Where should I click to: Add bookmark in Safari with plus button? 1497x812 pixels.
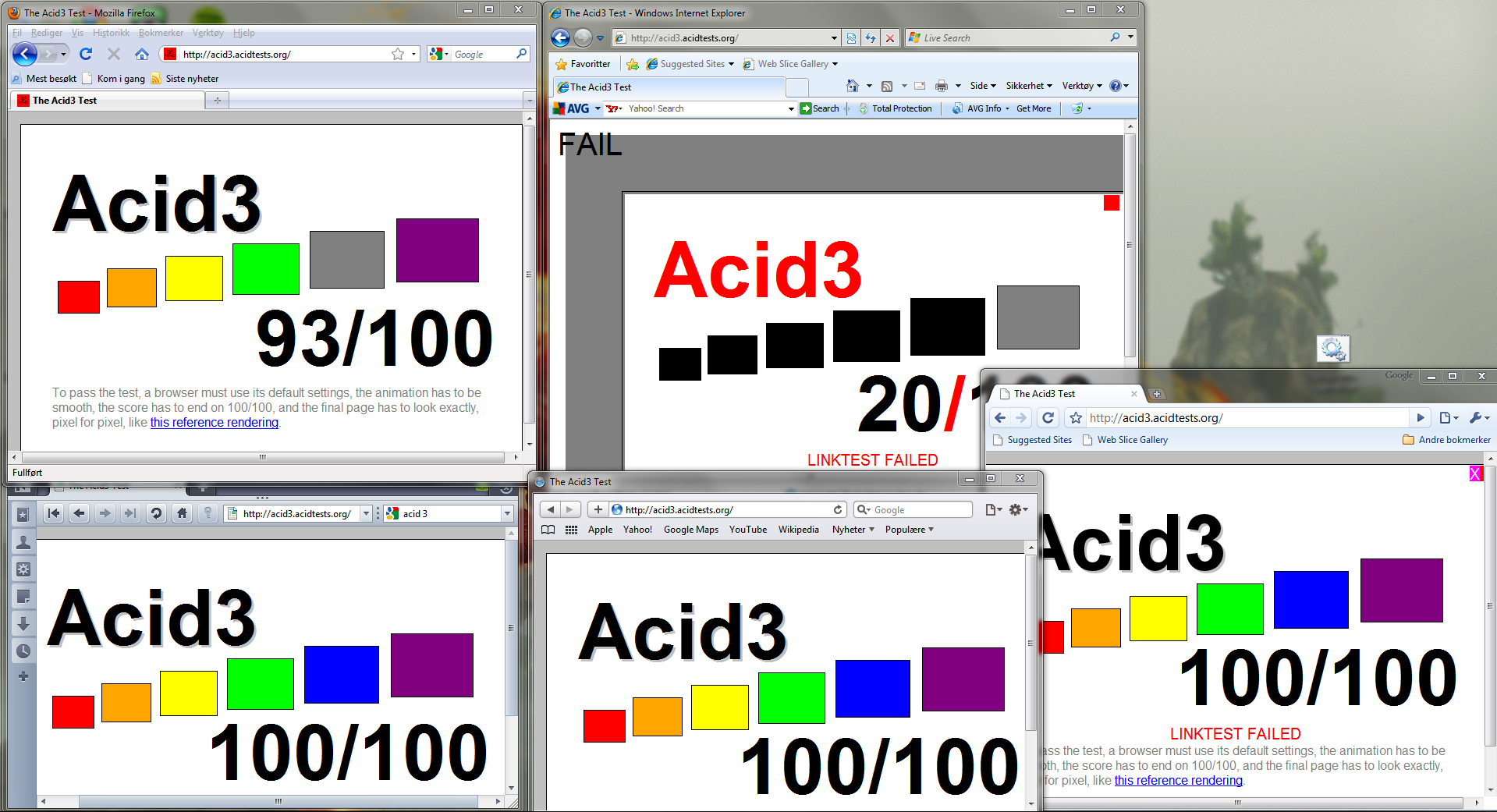point(598,509)
